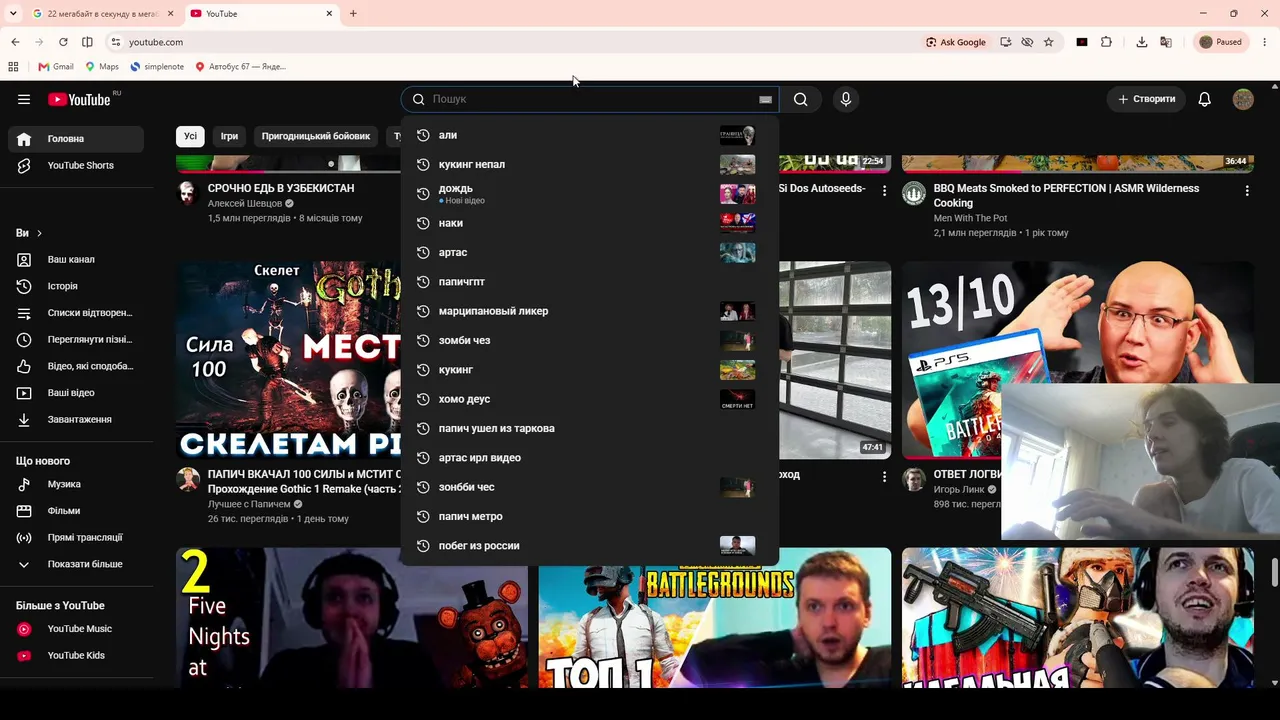Switch to the first browser tab
Image resolution: width=1280 pixels, height=720 pixels.
[x=100, y=14]
